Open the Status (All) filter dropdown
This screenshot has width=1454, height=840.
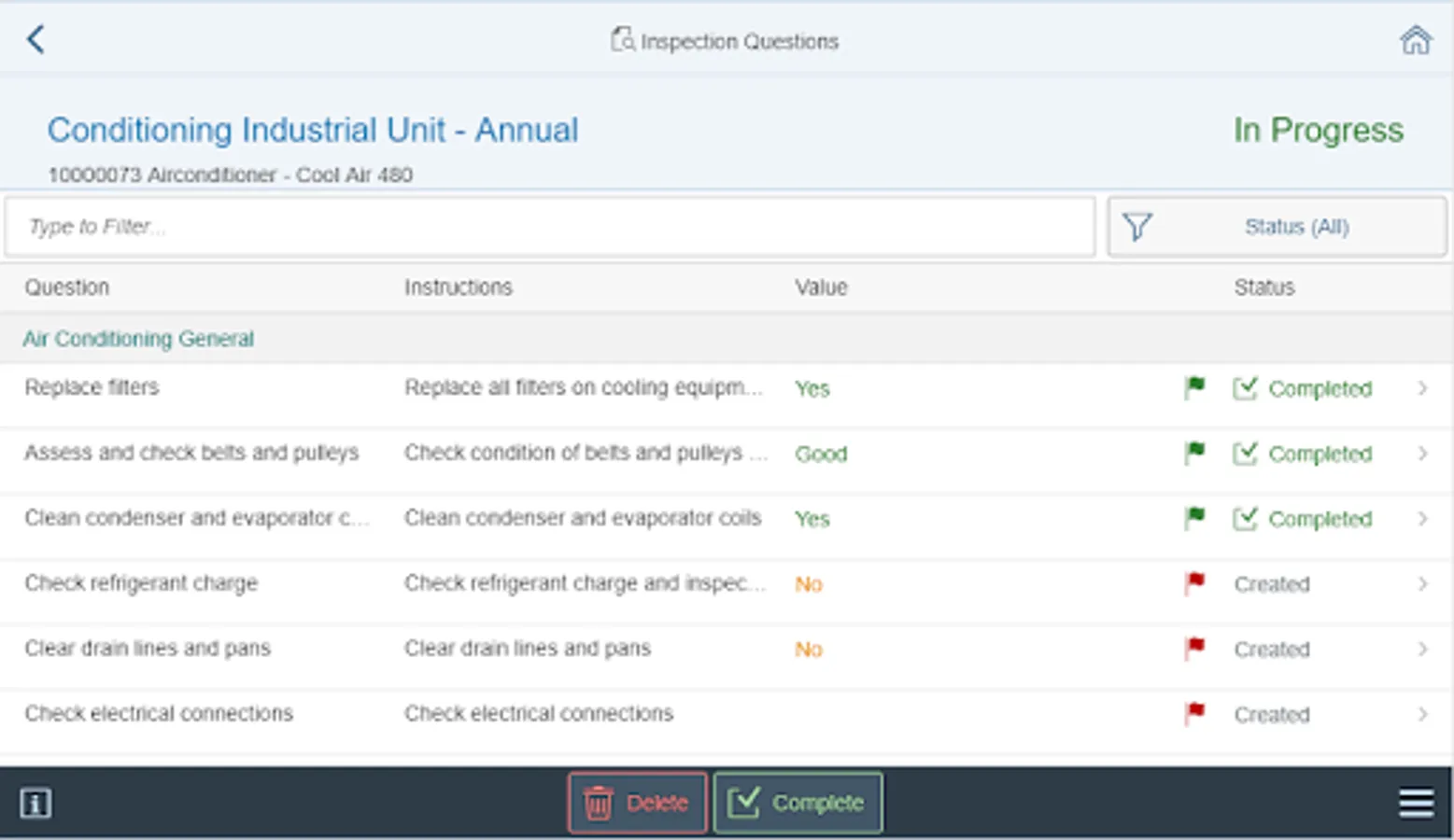point(1277,227)
